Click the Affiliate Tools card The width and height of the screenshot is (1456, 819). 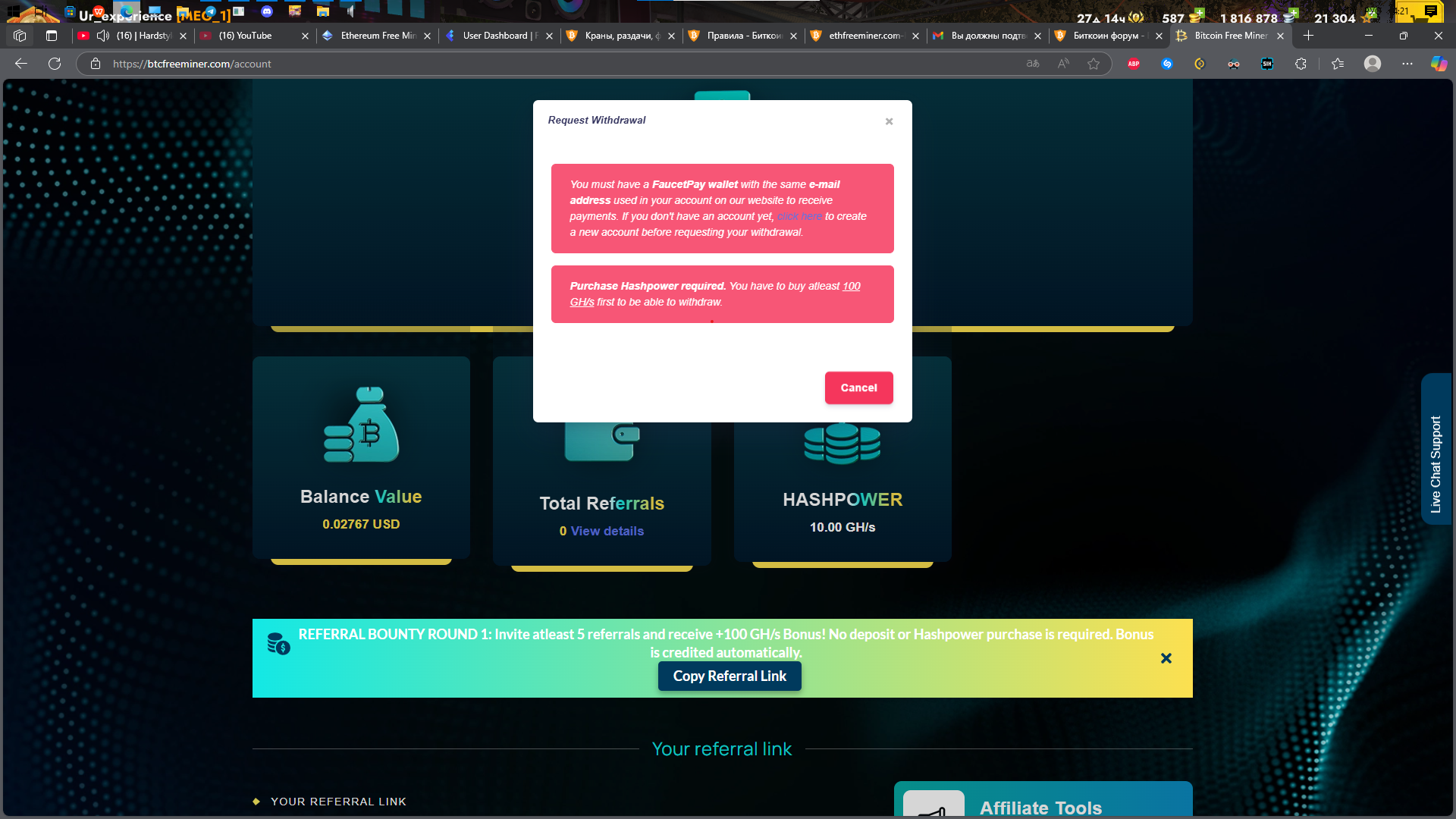tap(1043, 799)
